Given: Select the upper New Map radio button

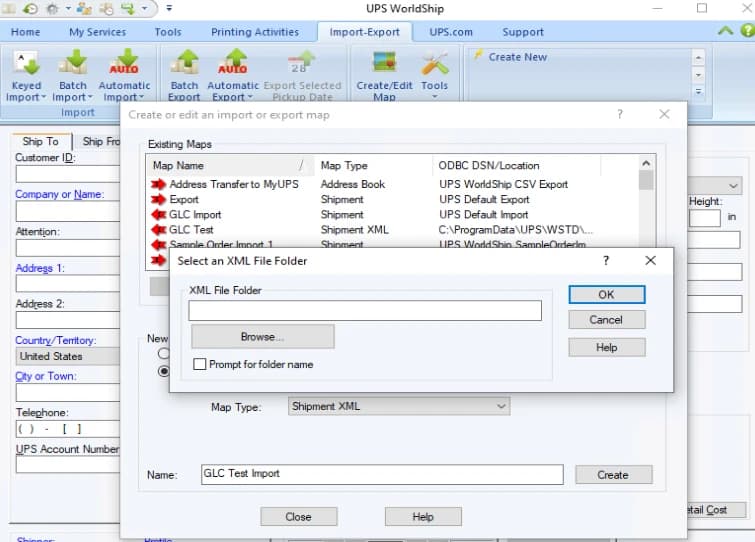Looking at the screenshot, I should tap(164, 353).
